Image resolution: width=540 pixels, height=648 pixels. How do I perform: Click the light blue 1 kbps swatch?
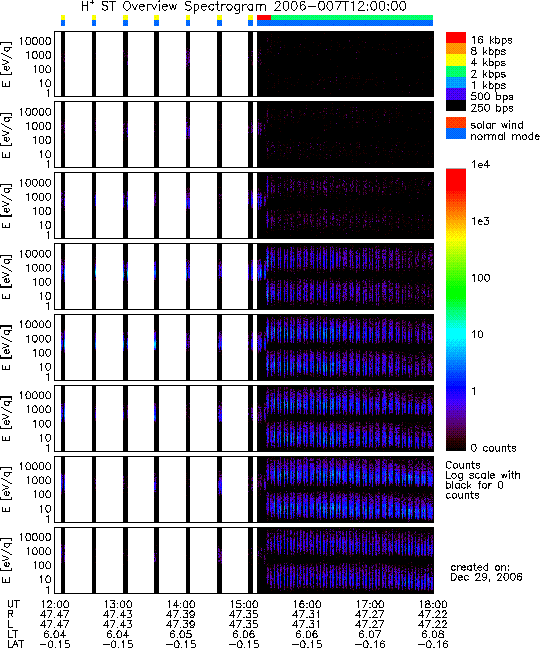coord(456,82)
